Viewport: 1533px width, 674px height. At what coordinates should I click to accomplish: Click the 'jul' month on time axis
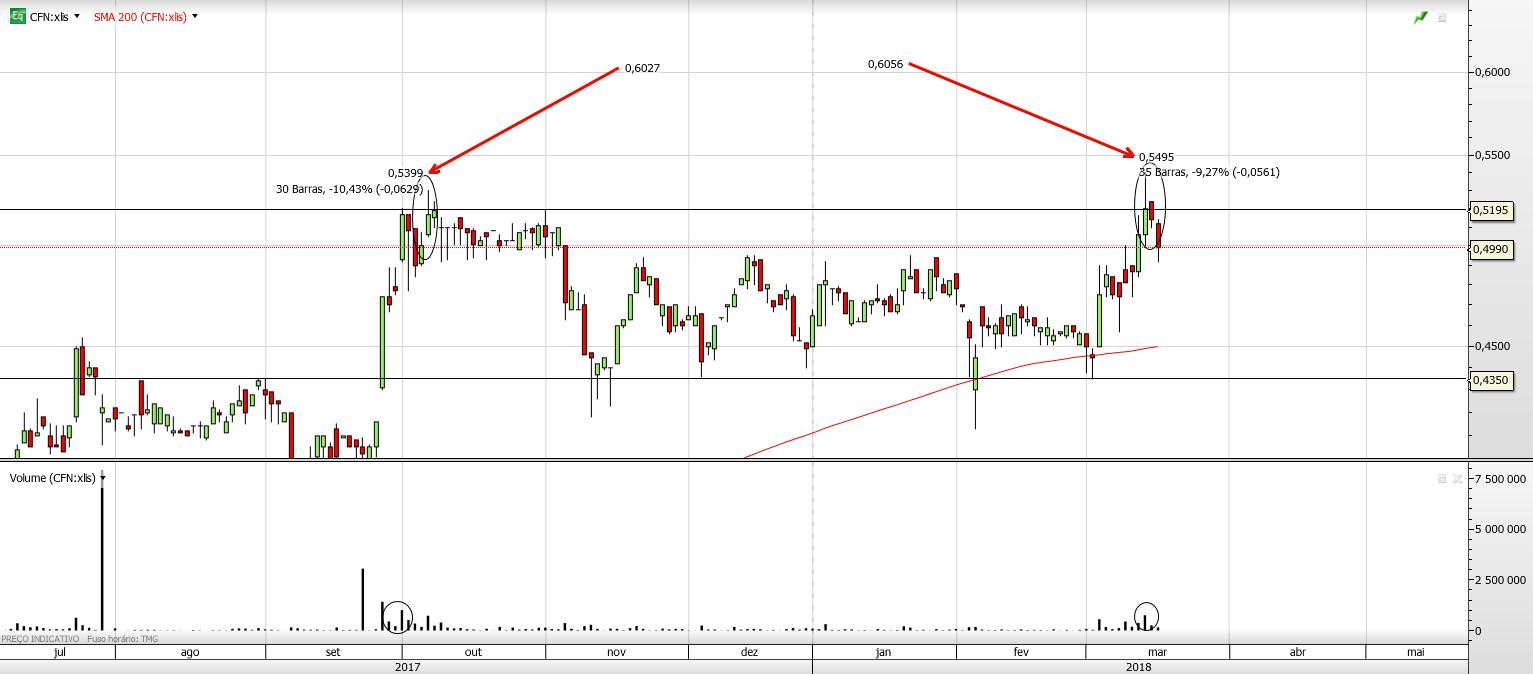coord(59,652)
